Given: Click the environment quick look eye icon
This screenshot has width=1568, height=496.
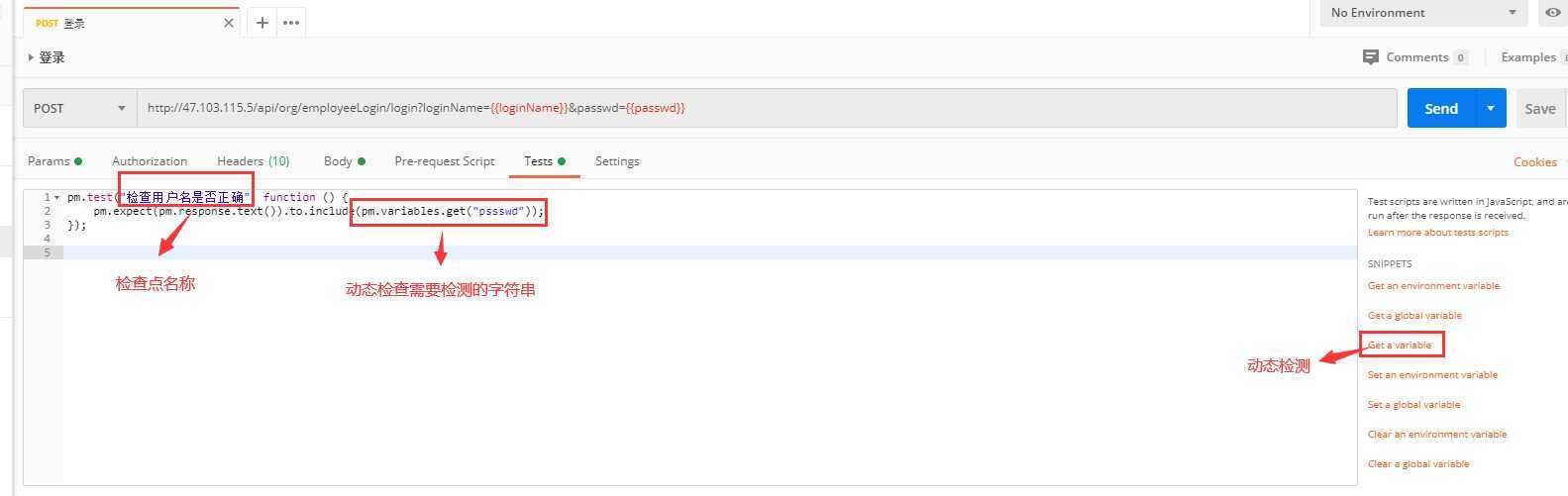Looking at the screenshot, I should pyautogui.click(x=1552, y=13).
